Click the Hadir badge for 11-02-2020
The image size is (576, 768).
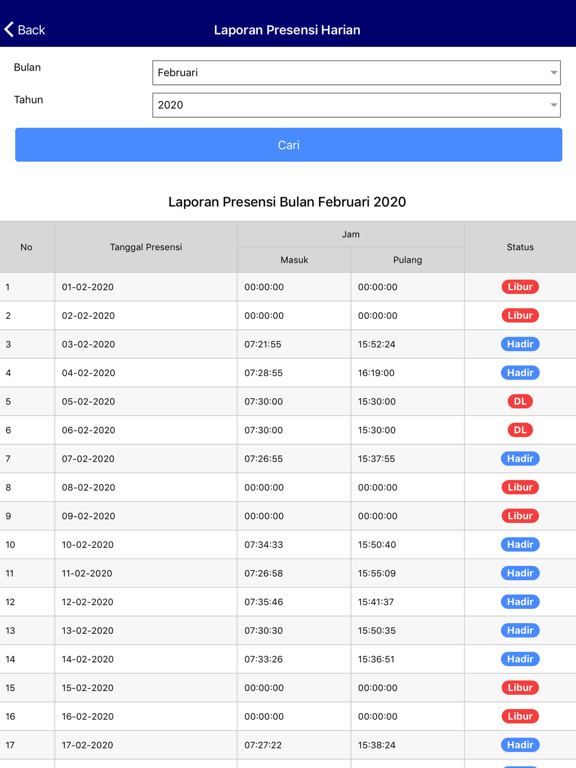(x=520, y=573)
